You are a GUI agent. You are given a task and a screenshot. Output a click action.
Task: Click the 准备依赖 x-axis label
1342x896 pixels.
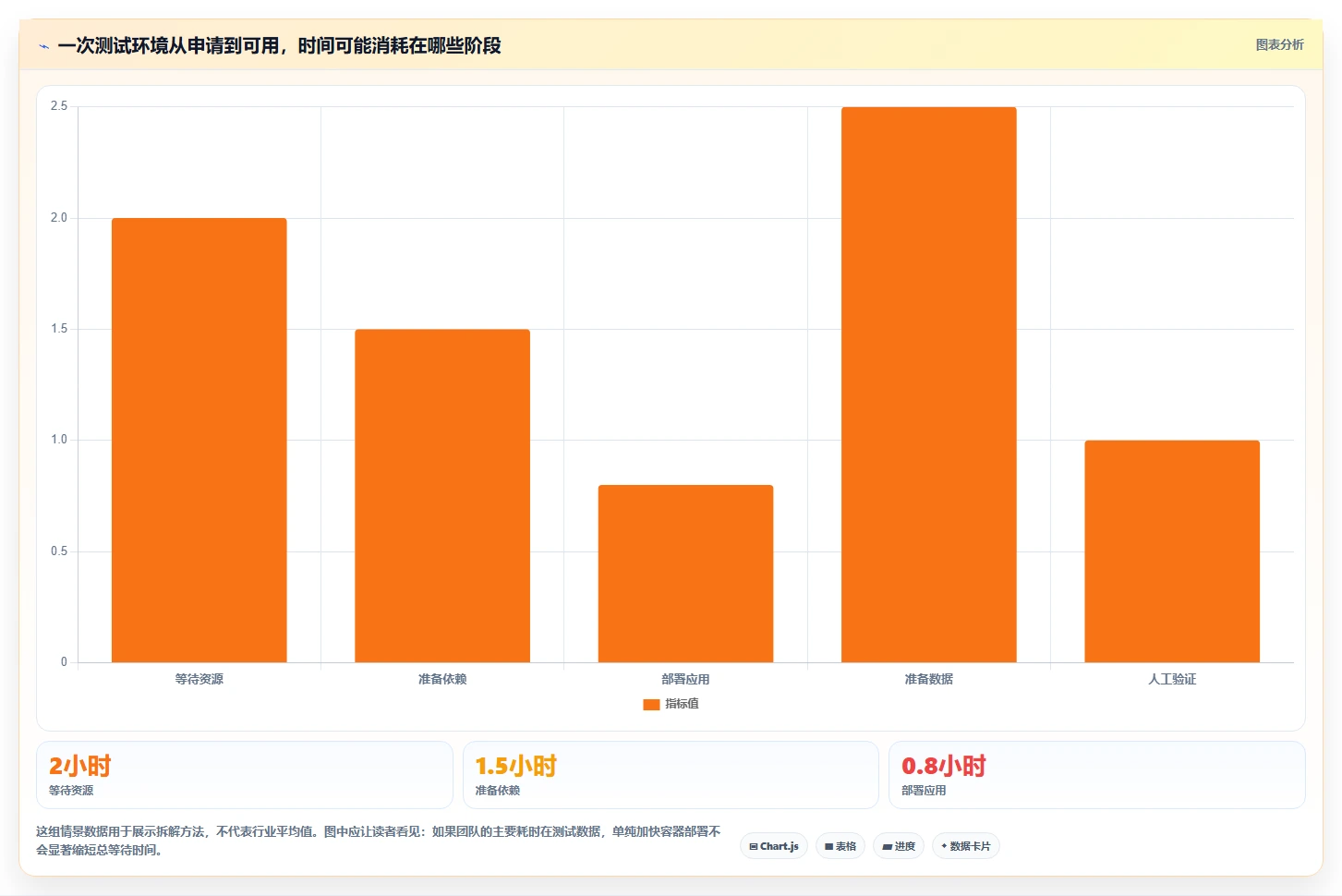click(442, 679)
